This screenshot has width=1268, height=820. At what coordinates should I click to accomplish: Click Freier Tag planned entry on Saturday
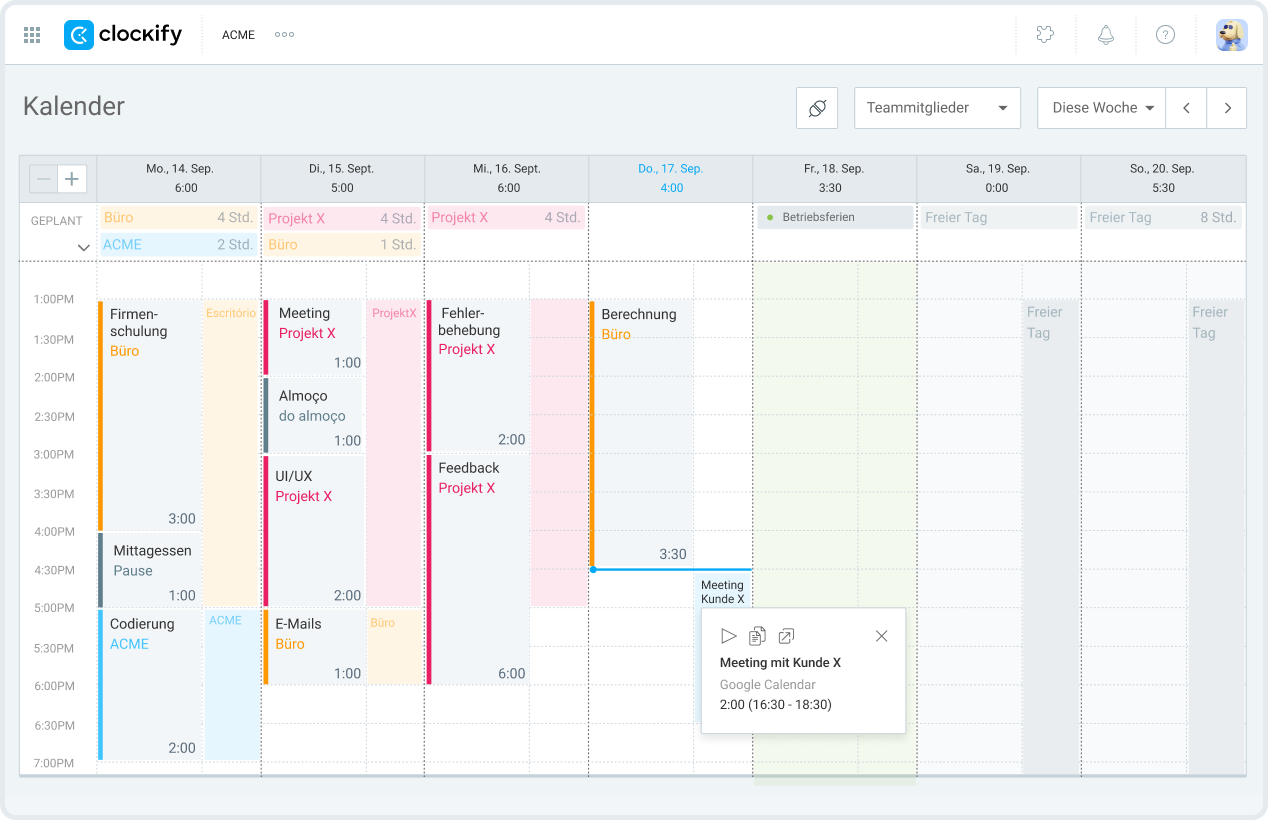pyautogui.click(x=999, y=217)
